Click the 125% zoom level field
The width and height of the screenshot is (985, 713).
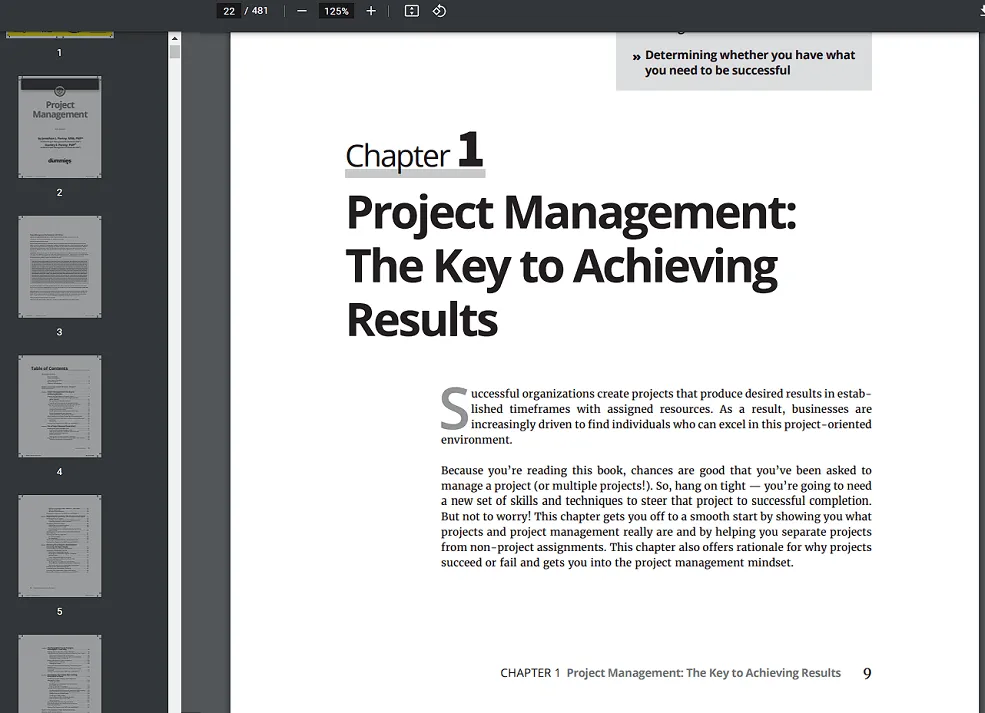coord(336,11)
